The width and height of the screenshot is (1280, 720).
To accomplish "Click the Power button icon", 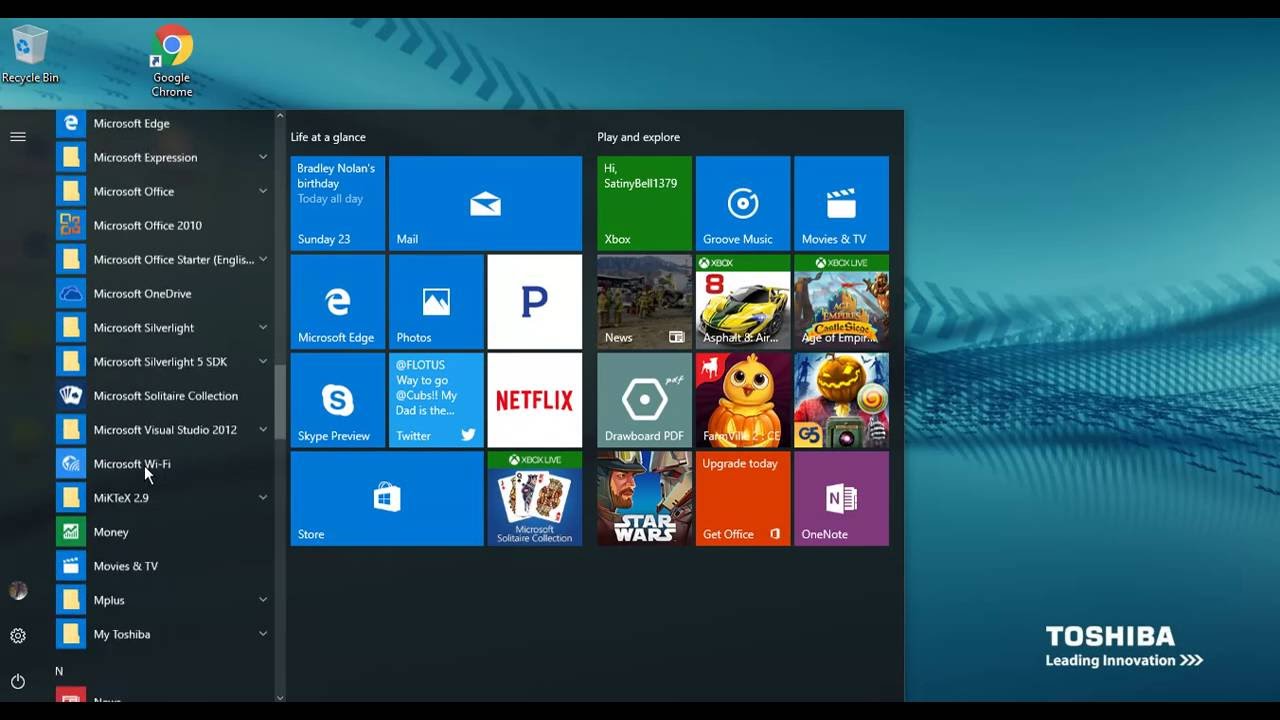I will (18, 681).
